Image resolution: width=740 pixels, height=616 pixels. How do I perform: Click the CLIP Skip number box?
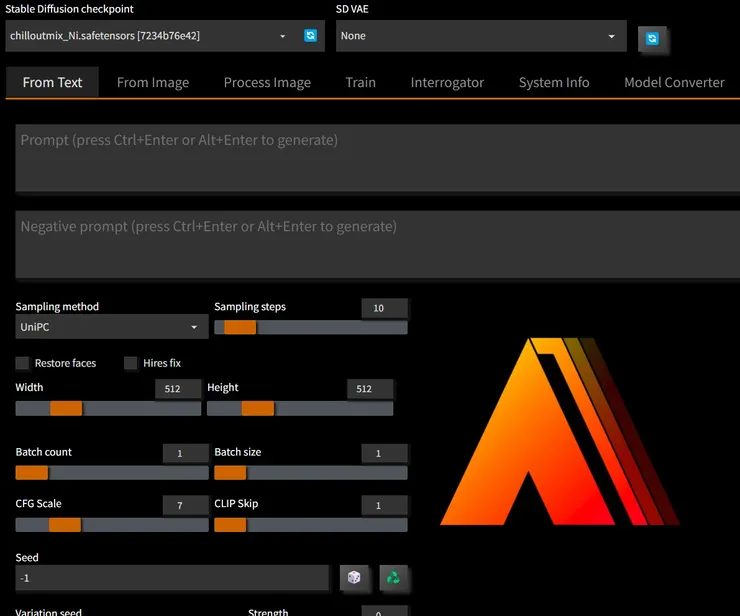point(384,505)
